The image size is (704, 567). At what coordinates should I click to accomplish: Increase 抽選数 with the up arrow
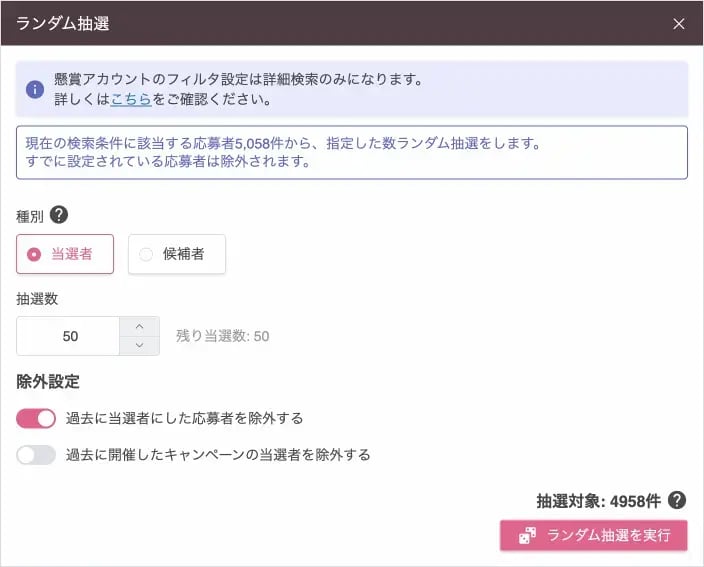139,326
